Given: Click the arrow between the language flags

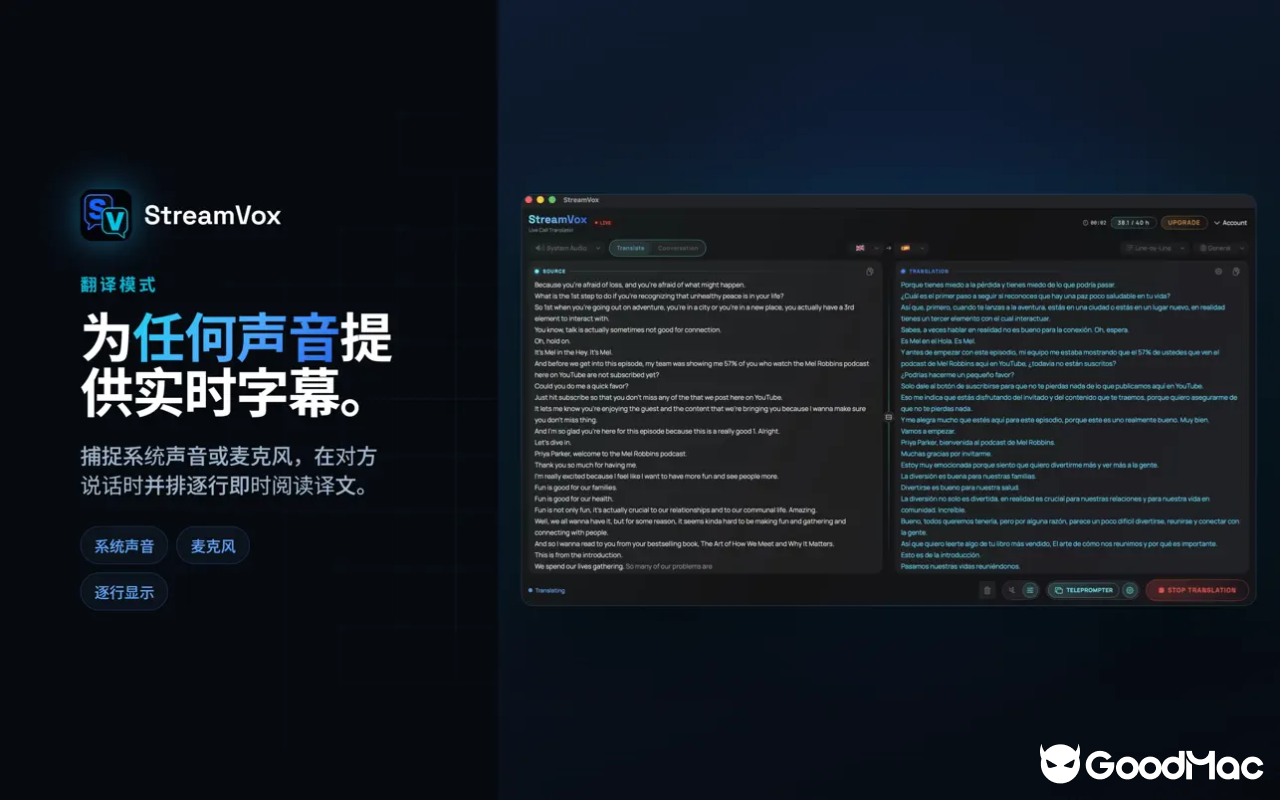Looking at the screenshot, I should [888, 248].
